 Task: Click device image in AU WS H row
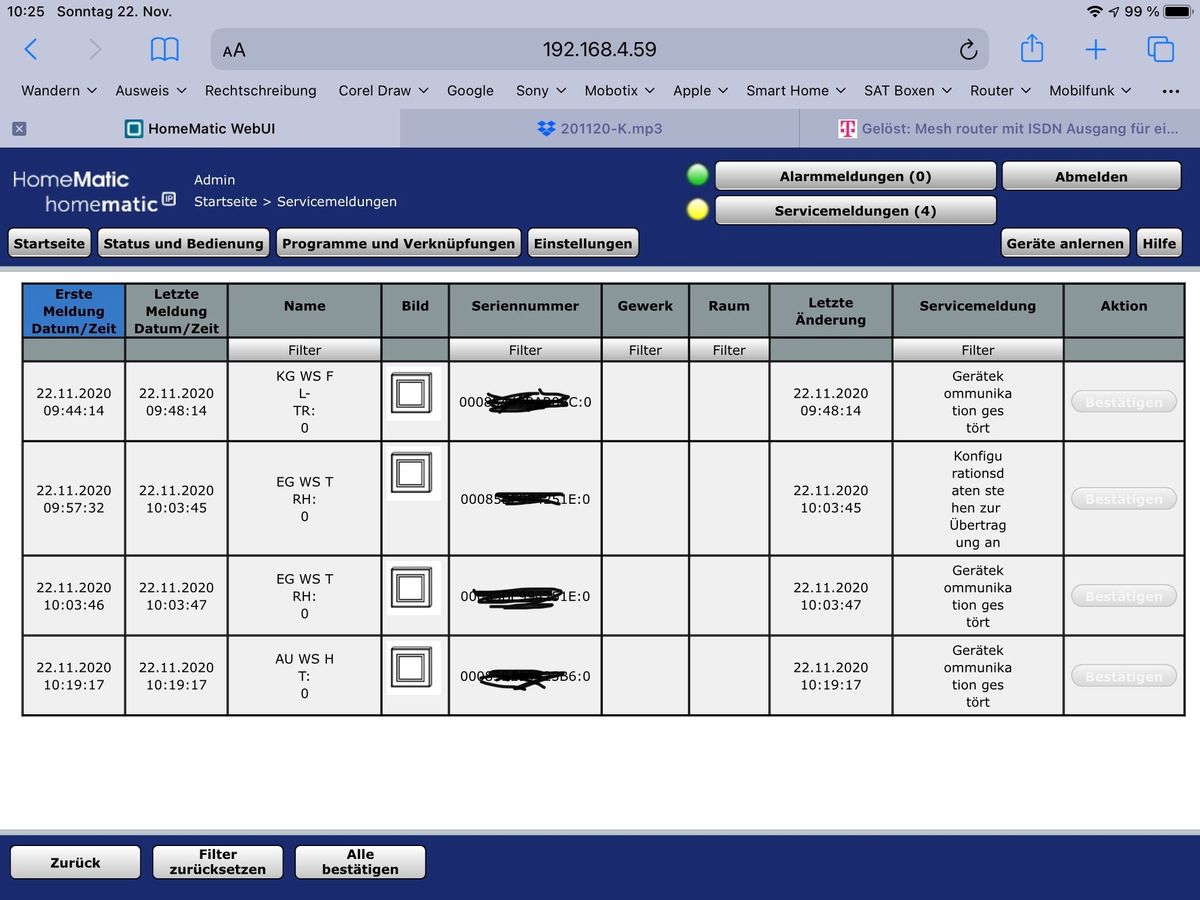[x=412, y=667]
